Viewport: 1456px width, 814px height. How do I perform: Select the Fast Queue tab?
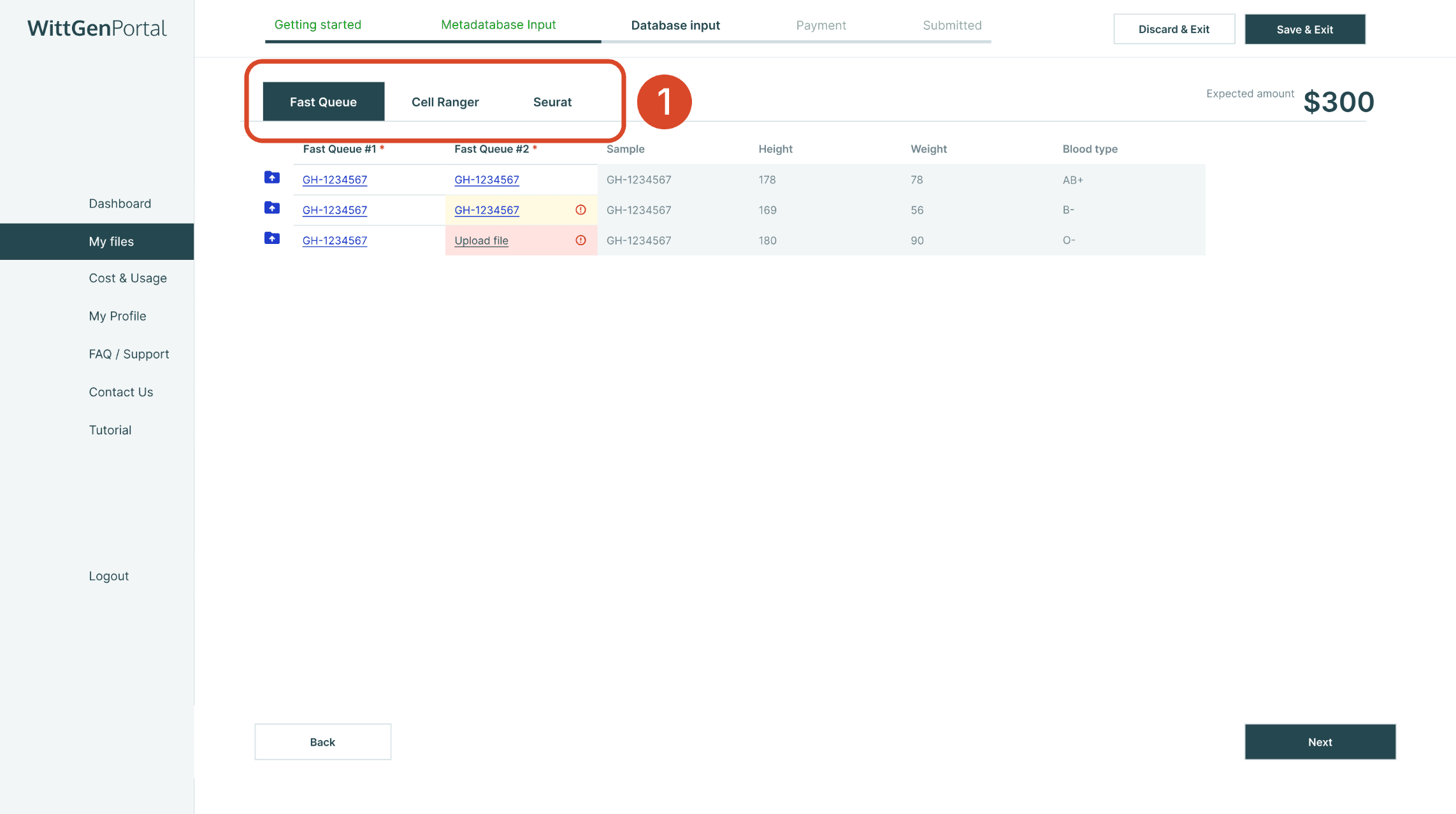tap(323, 102)
